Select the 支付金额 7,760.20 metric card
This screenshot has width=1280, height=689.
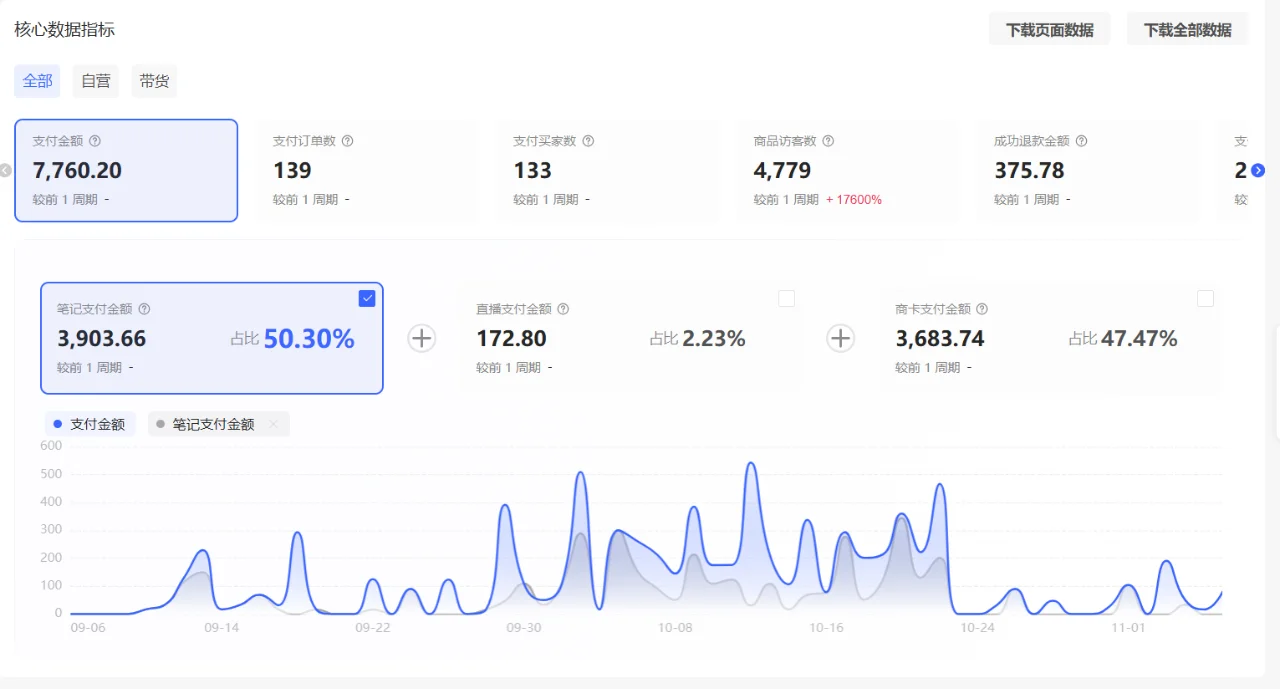tap(126, 170)
